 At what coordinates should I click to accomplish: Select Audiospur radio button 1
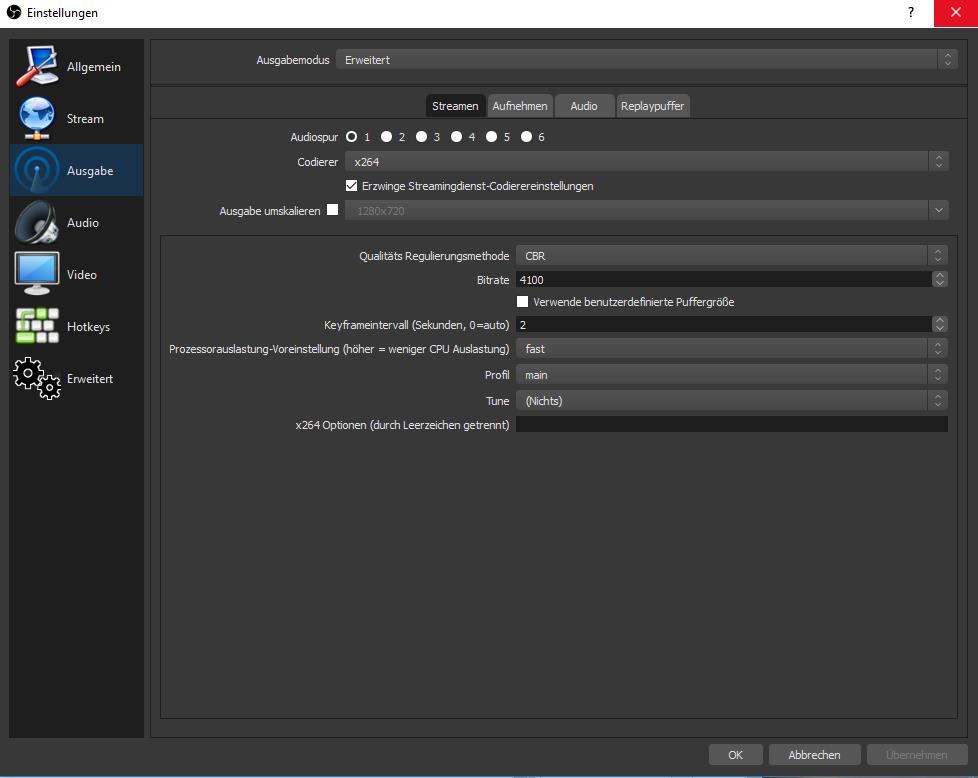(x=352, y=137)
